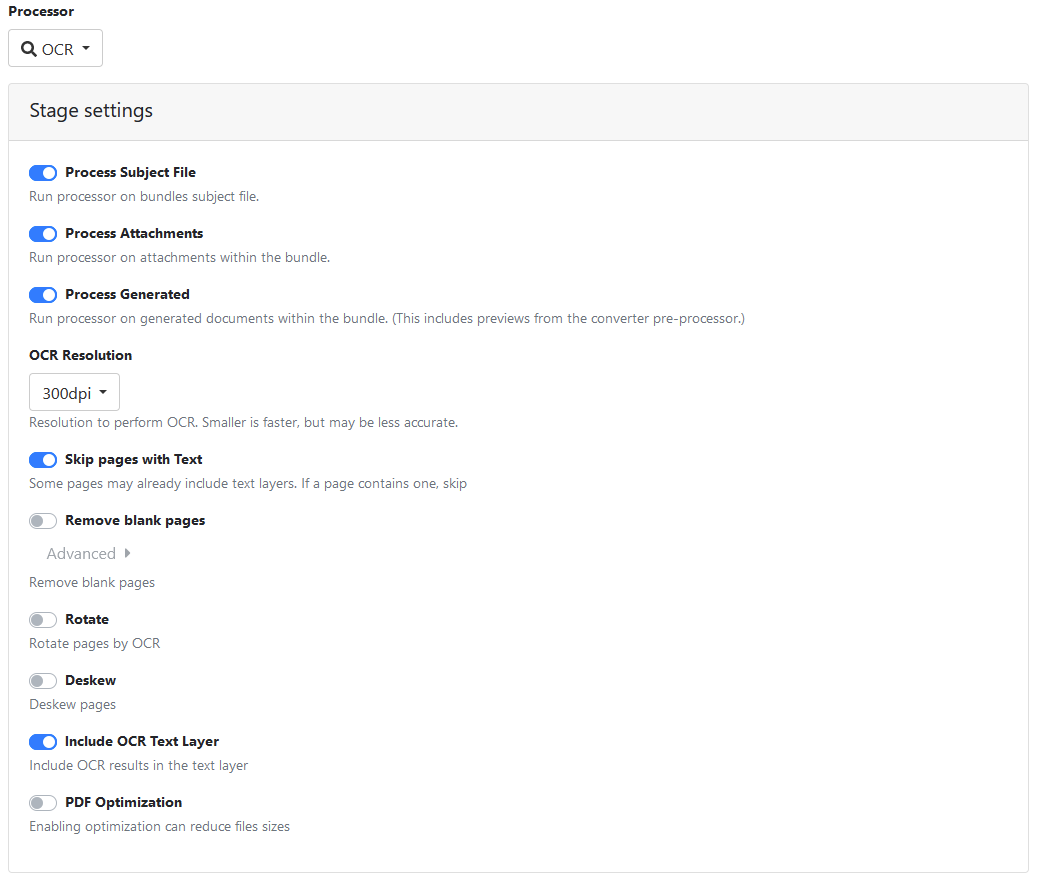Click the PDF Optimization label
The height and width of the screenshot is (883, 1040).
coord(123,803)
